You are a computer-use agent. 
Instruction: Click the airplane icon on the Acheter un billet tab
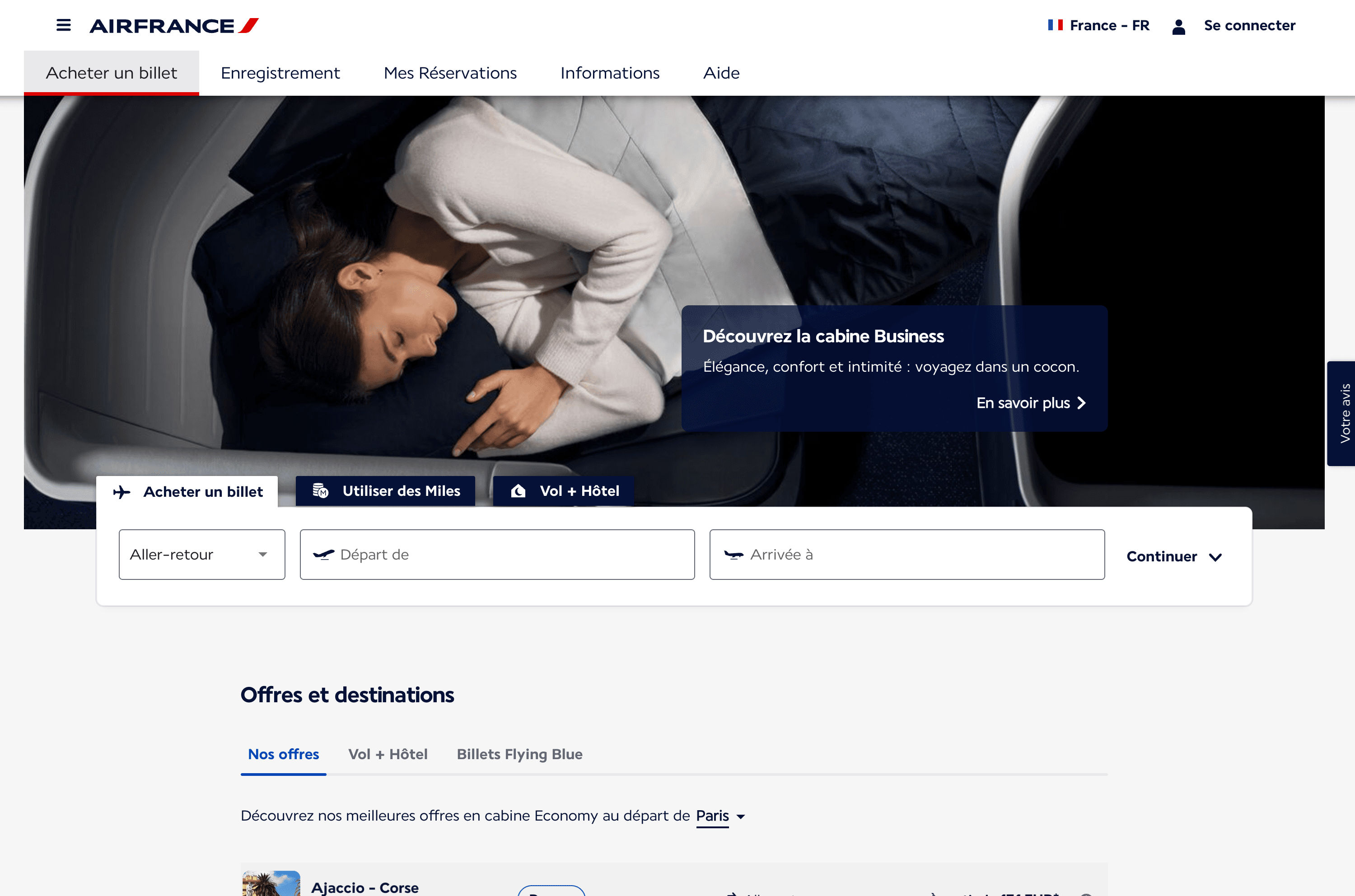tap(122, 492)
